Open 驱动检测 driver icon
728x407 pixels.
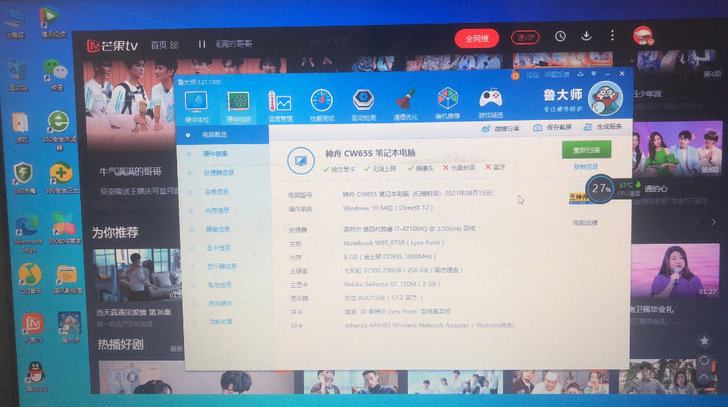coord(364,99)
